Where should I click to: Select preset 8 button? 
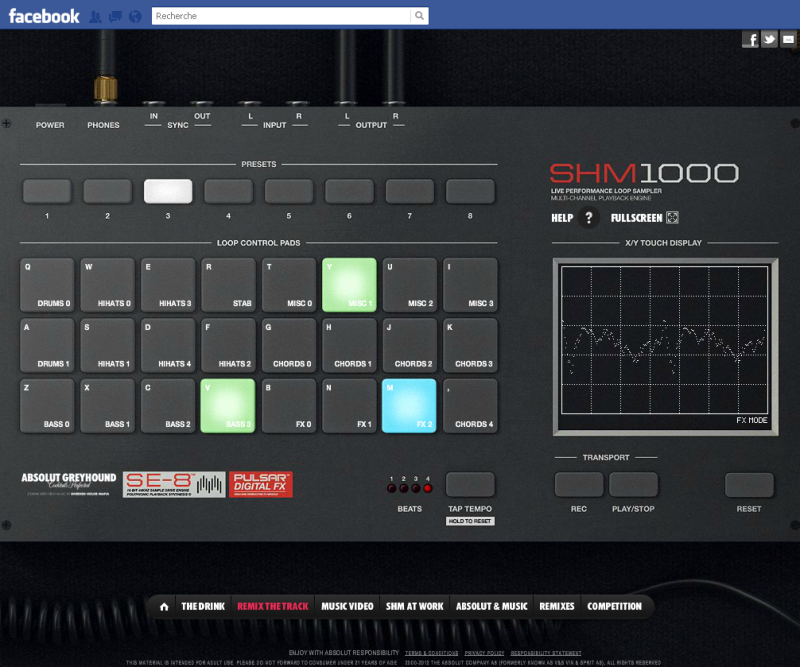click(470, 191)
